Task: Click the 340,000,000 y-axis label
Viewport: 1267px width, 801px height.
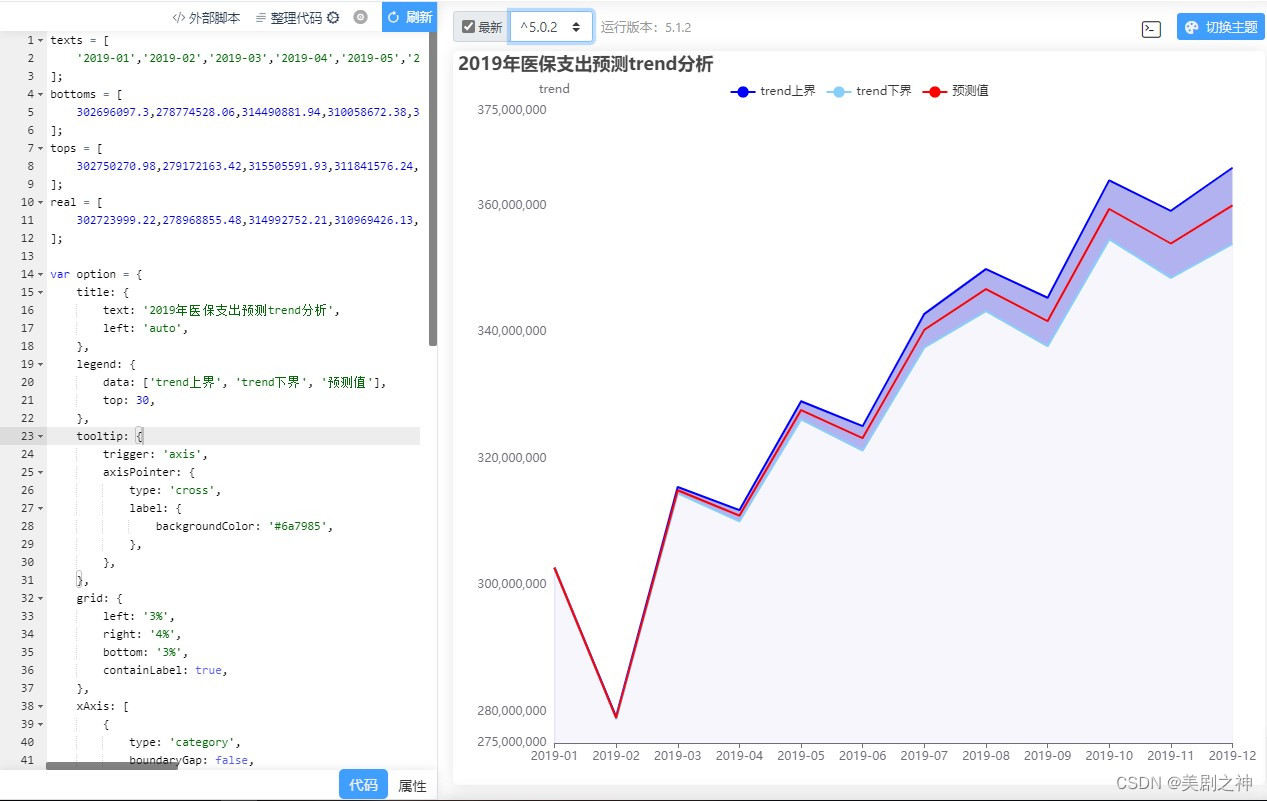Action: tap(512, 331)
